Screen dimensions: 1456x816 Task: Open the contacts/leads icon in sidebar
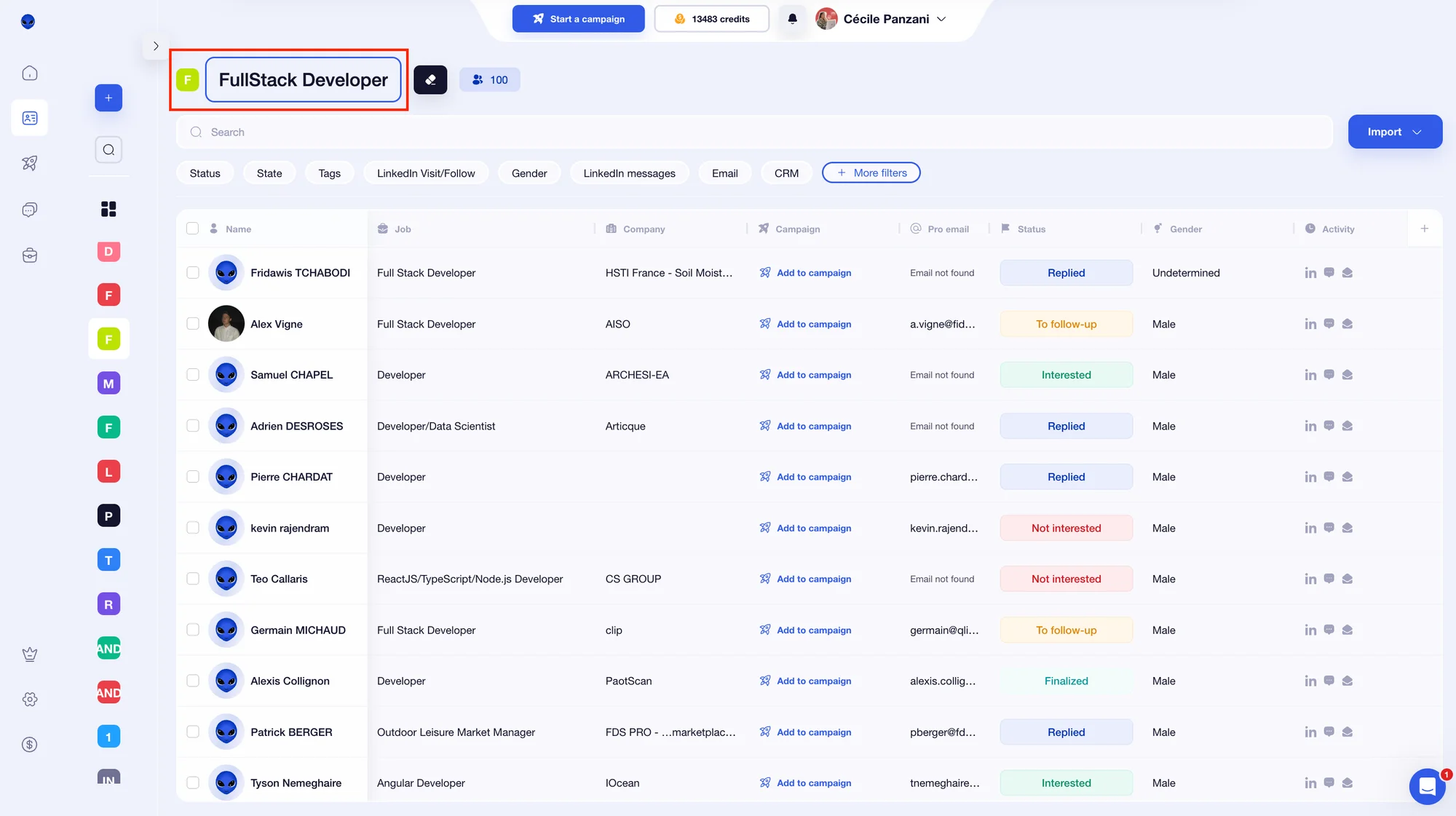(x=29, y=118)
